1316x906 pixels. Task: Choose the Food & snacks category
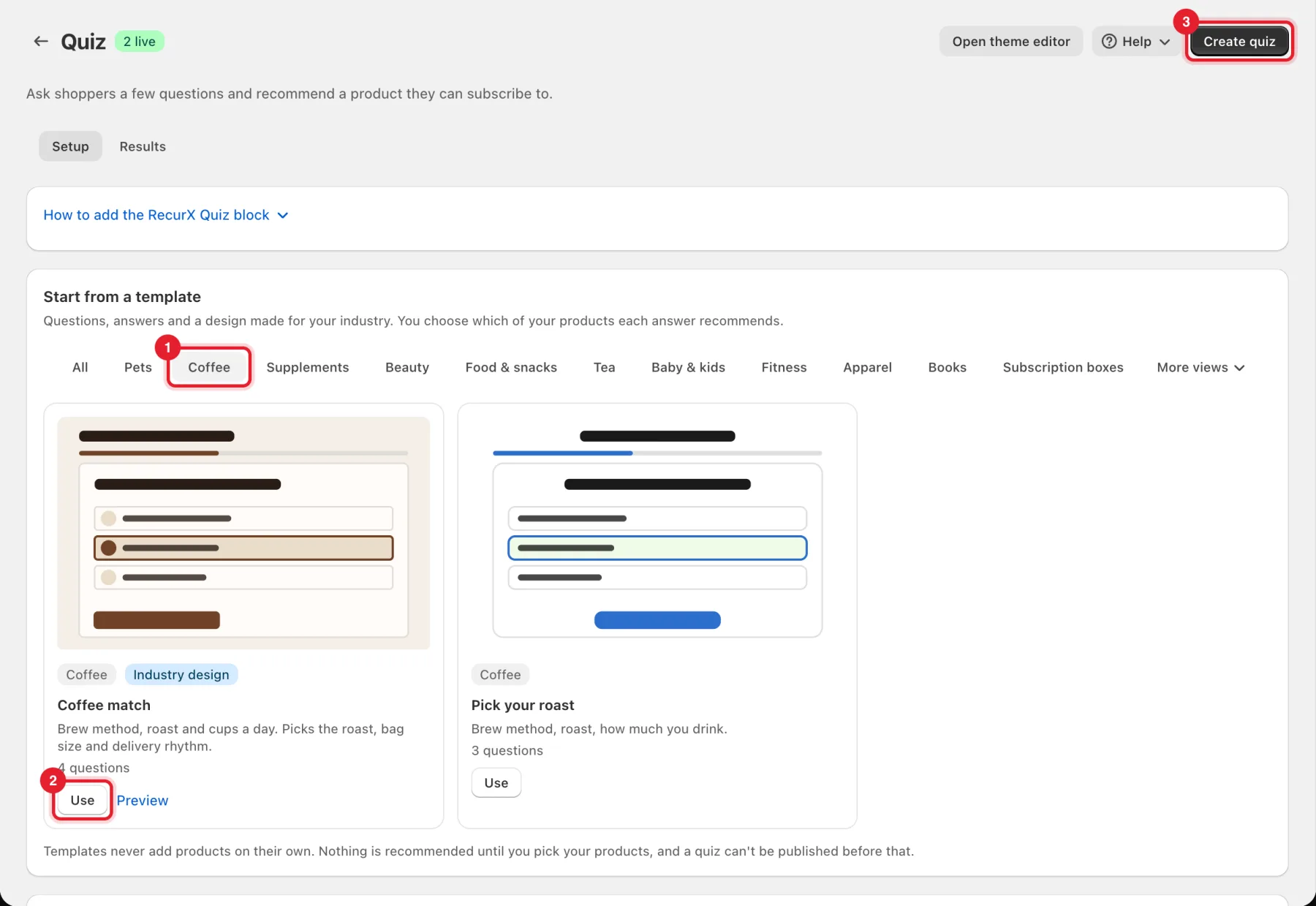pyautogui.click(x=511, y=367)
